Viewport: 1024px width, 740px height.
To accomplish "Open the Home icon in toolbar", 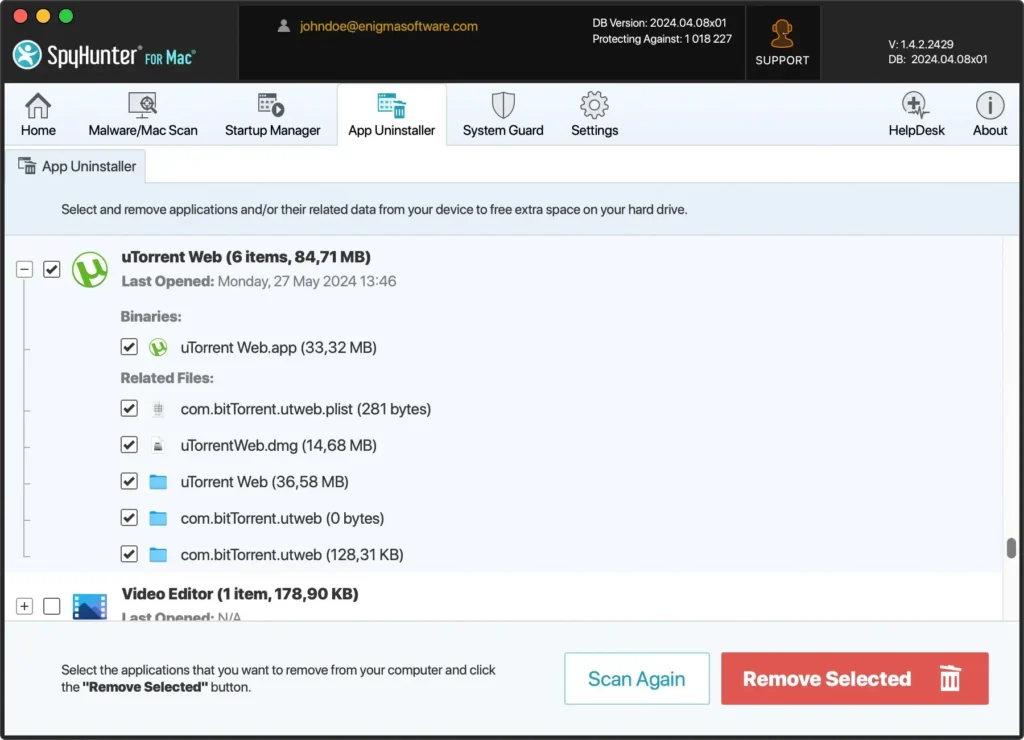I will click(x=38, y=105).
